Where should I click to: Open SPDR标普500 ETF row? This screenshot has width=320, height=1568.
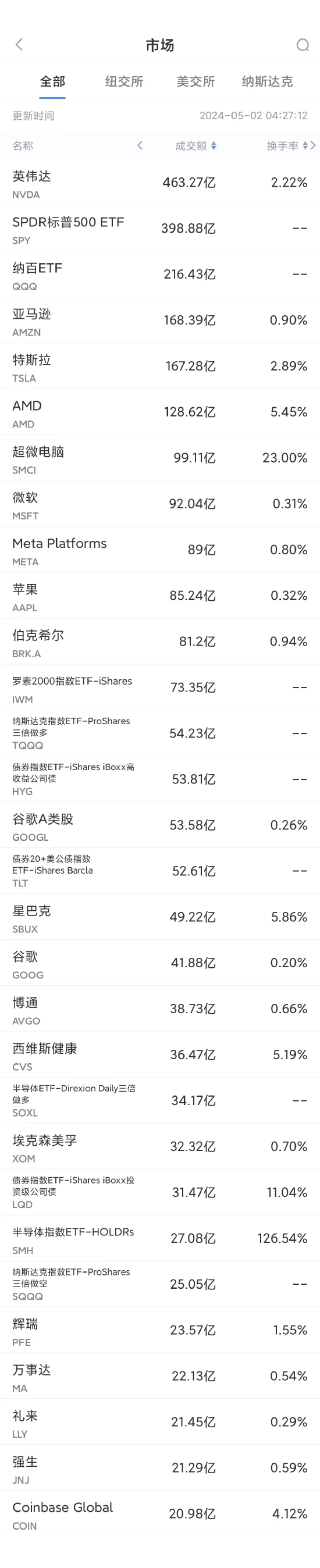(160, 228)
